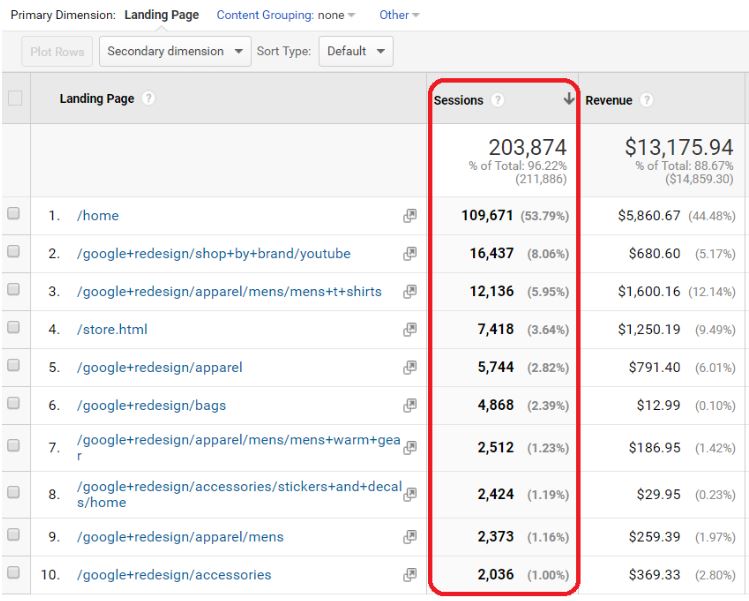
Task: Check the /store.html row checkbox
Action: pyautogui.click(x=13, y=327)
